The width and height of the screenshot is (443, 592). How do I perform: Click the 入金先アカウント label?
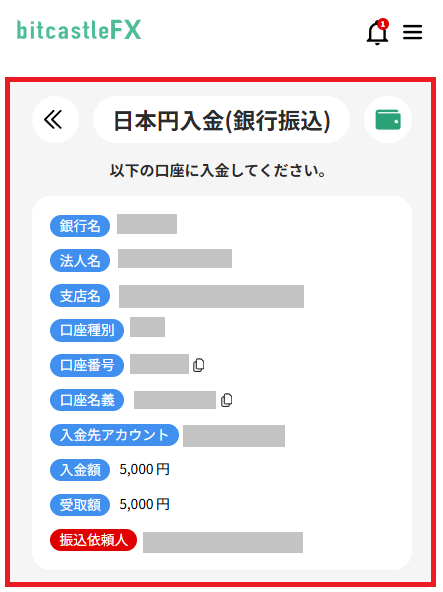pyautogui.click(x=114, y=435)
